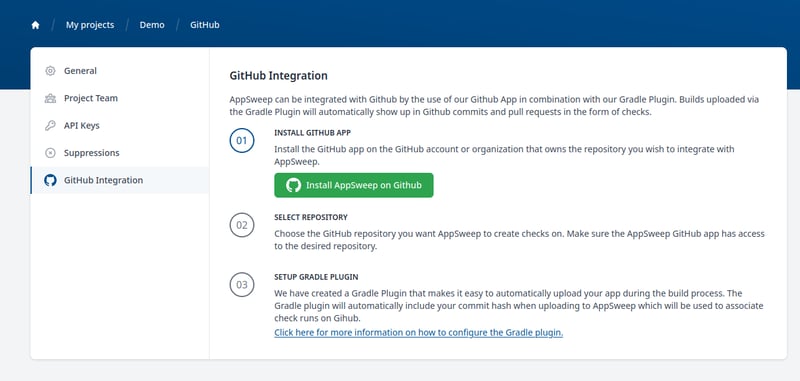
Task: Click the SETUP GRADLE PLUGIN step title
Action: tap(316, 277)
